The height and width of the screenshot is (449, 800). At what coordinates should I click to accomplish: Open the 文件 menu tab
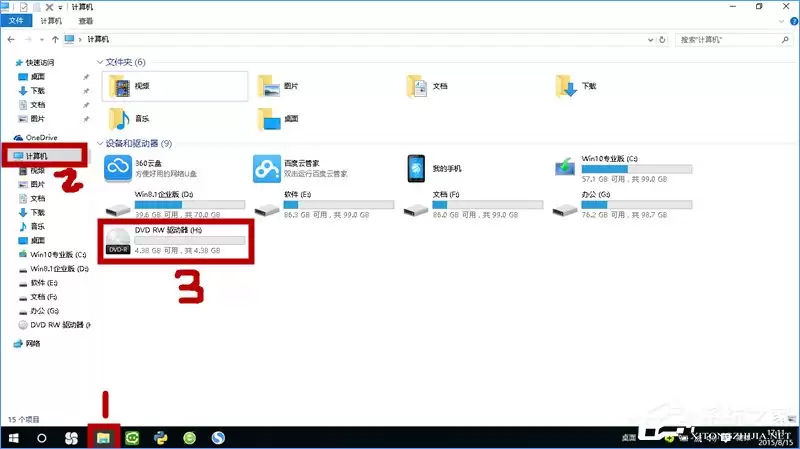pos(16,21)
